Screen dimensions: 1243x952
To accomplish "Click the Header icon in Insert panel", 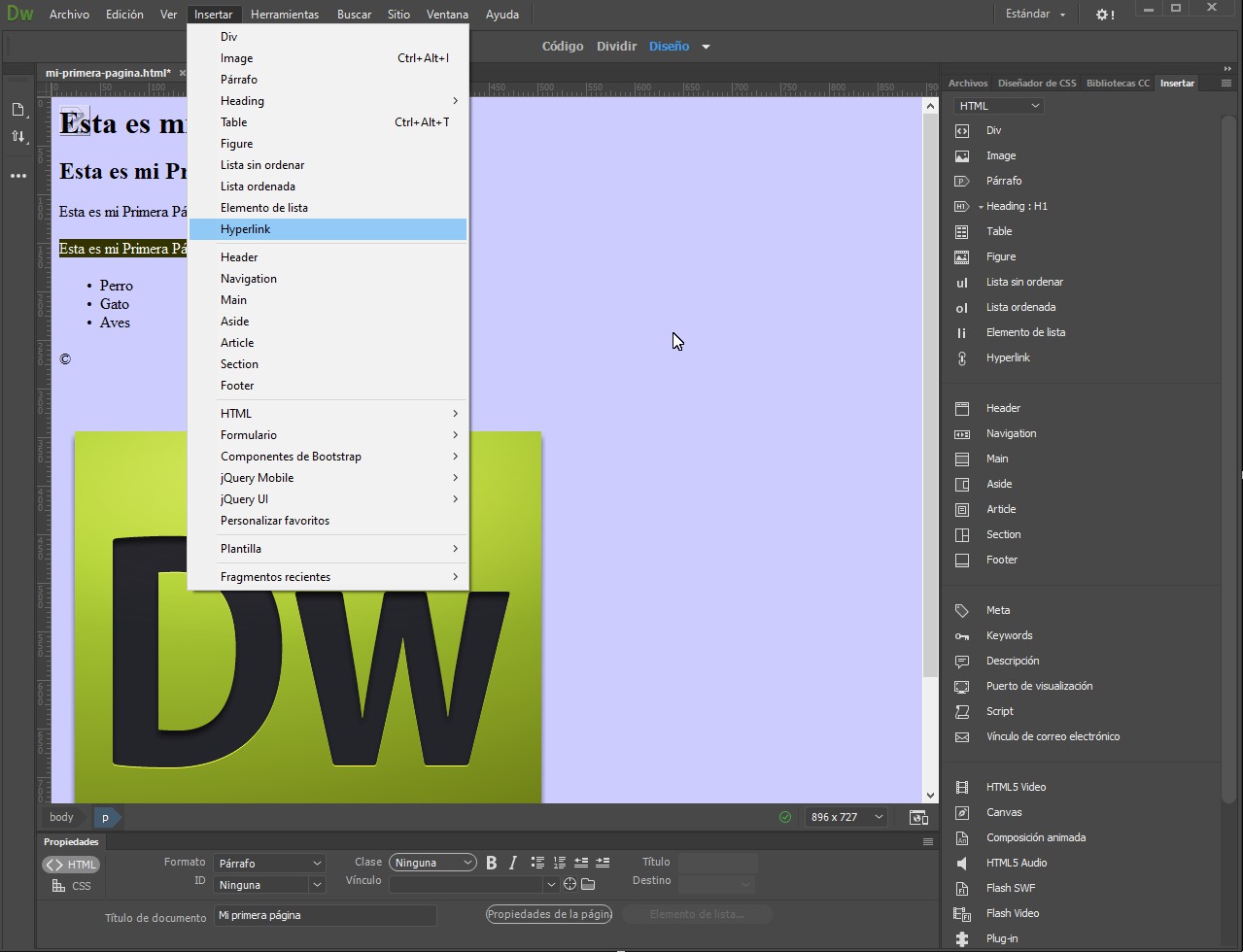I will (x=962, y=408).
